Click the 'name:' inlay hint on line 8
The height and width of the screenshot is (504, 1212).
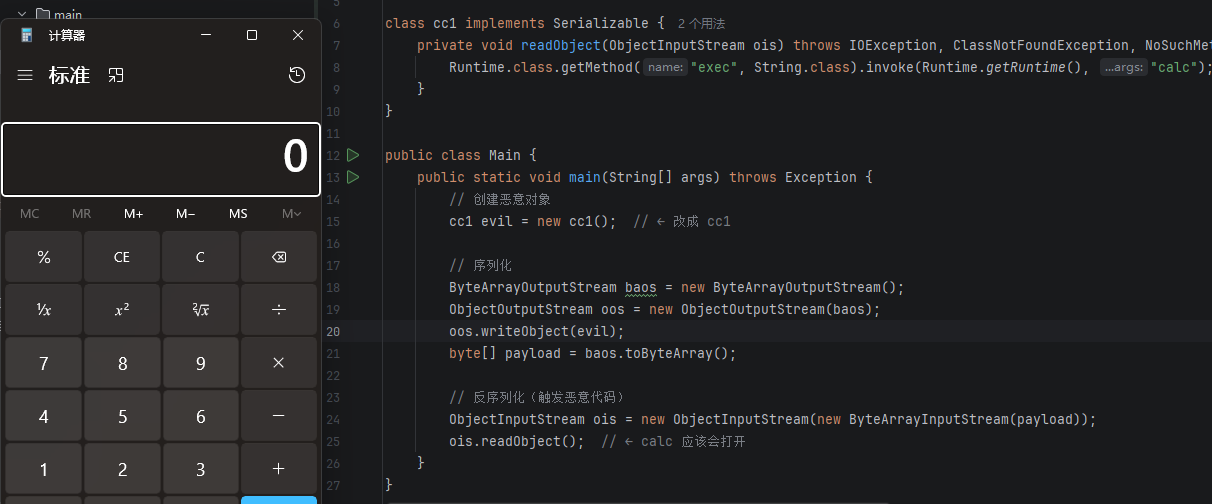point(665,67)
